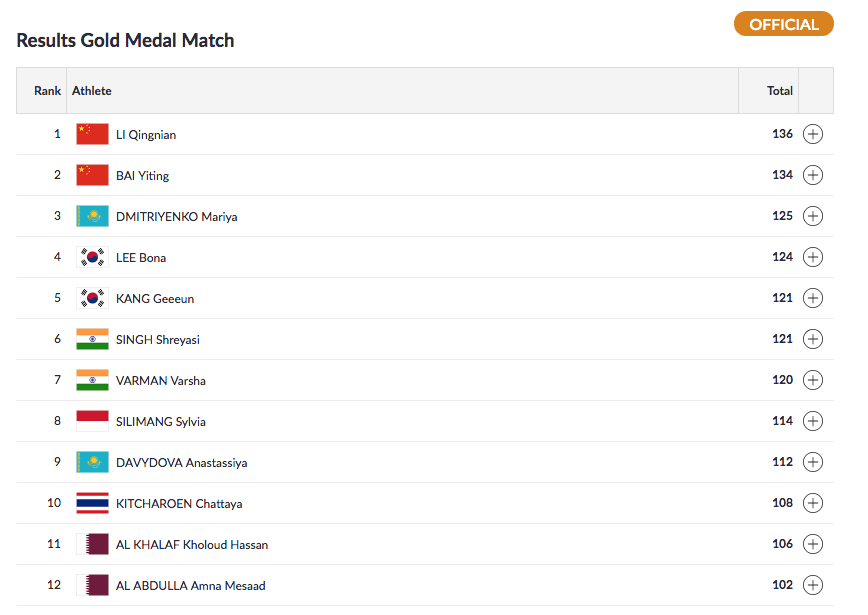Viewport: 868px width, 615px height.
Task: Click the Athlete column header
Action: pos(92,91)
